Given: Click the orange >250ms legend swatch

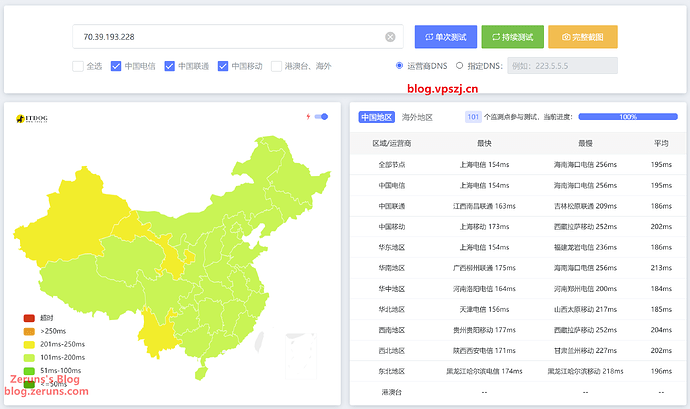Looking at the screenshot, I should (x=29, y=331).
